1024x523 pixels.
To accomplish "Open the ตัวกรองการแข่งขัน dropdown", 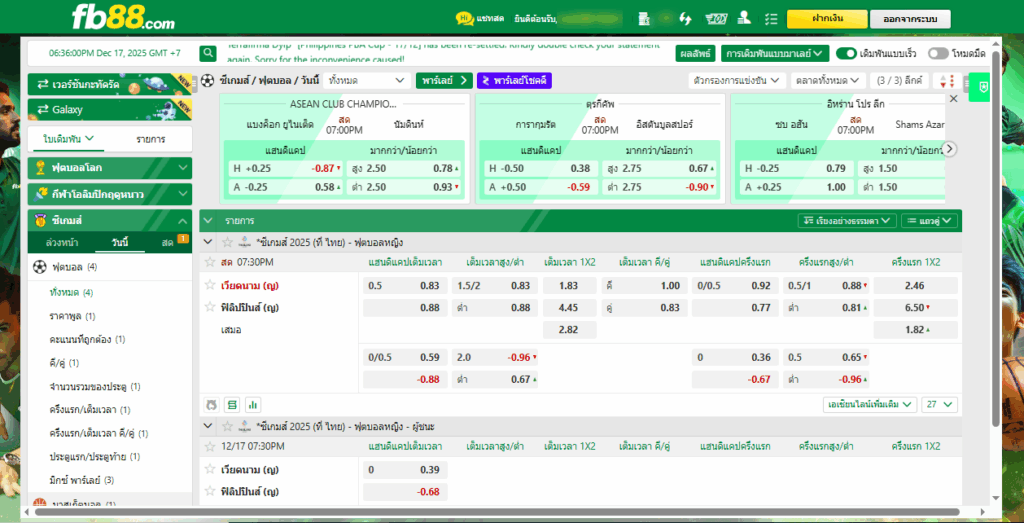I will coord(737,81).
